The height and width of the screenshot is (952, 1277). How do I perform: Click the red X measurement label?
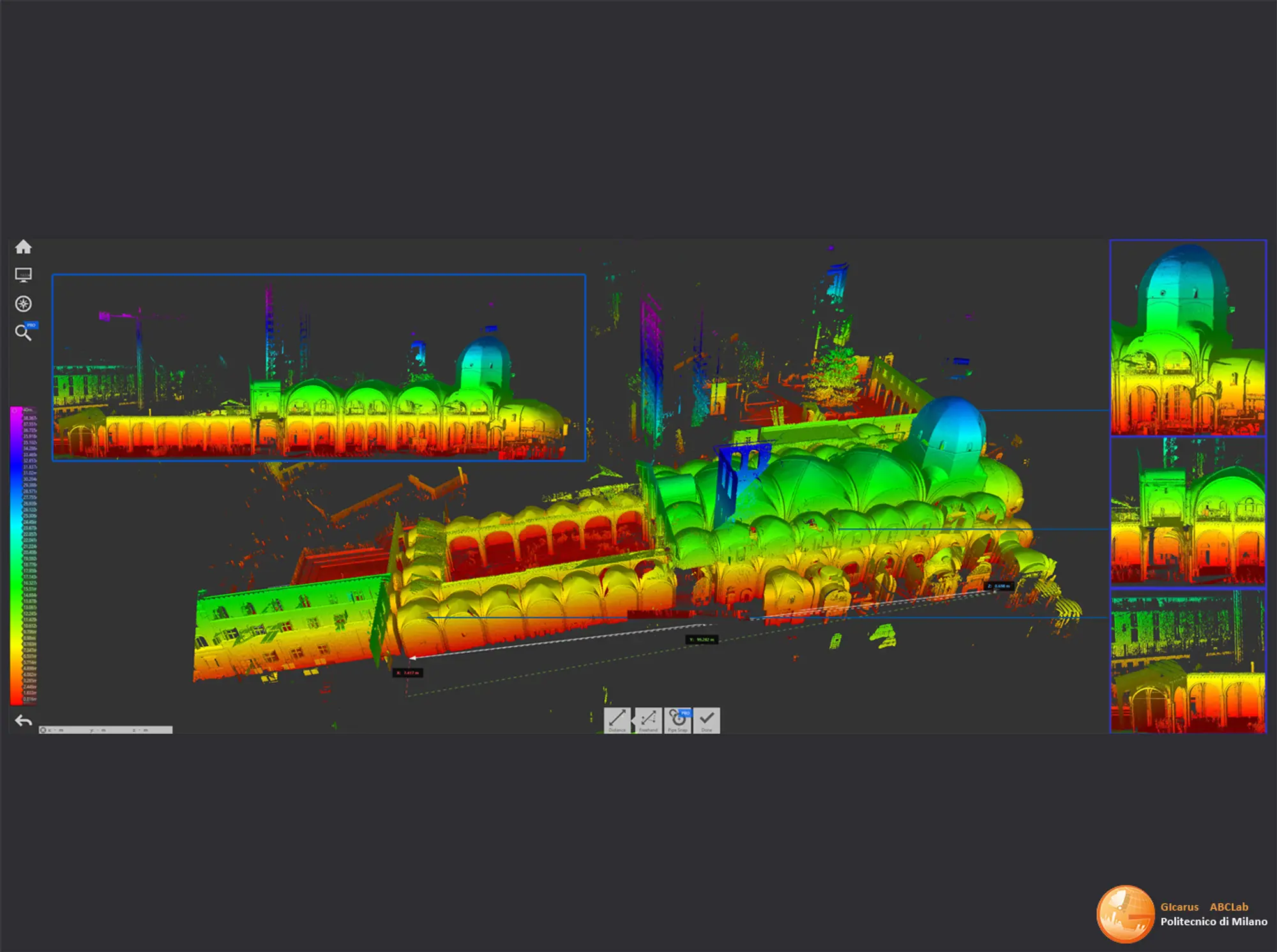click(407, 672)
